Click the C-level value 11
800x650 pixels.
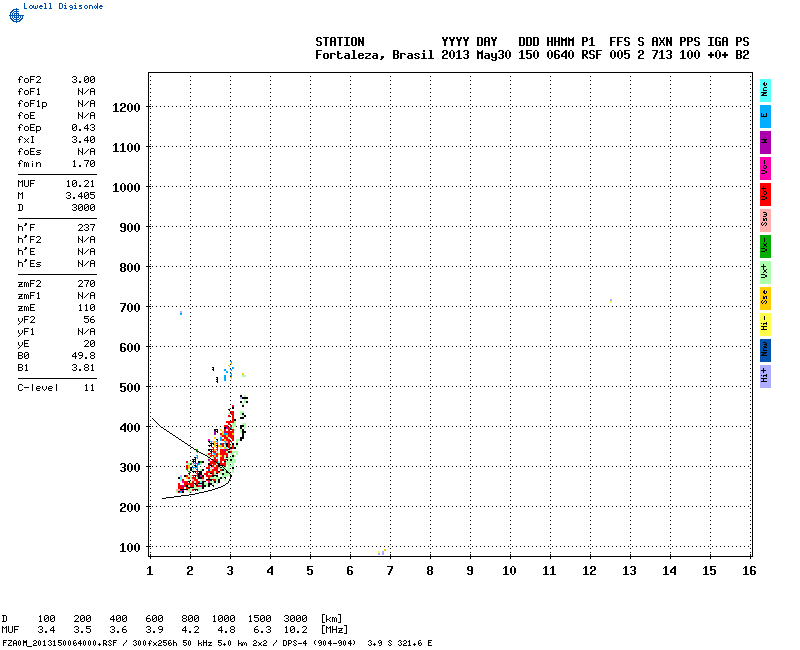pos(89,388)
